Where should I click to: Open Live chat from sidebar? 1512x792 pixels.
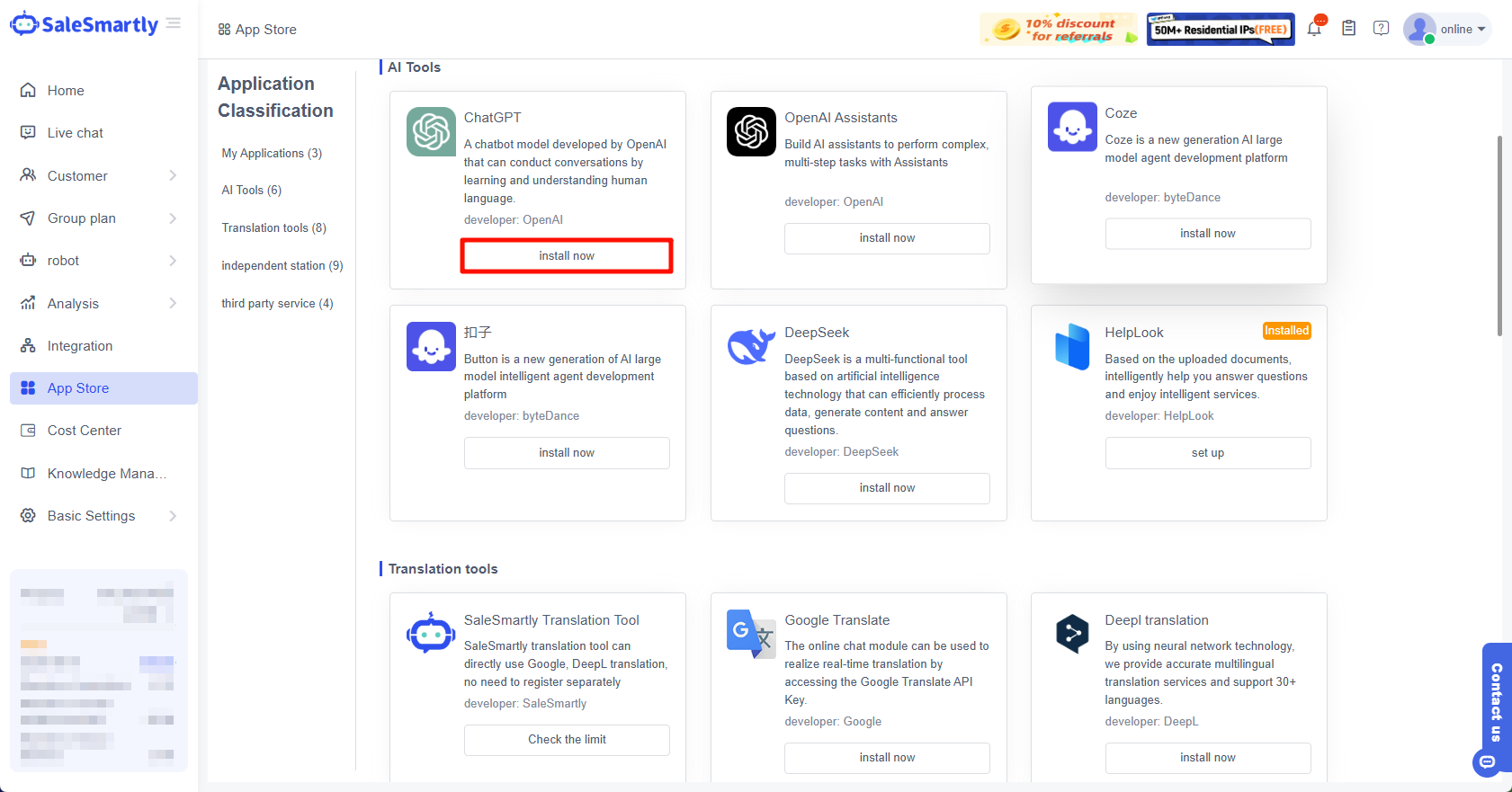pos(76,133)
